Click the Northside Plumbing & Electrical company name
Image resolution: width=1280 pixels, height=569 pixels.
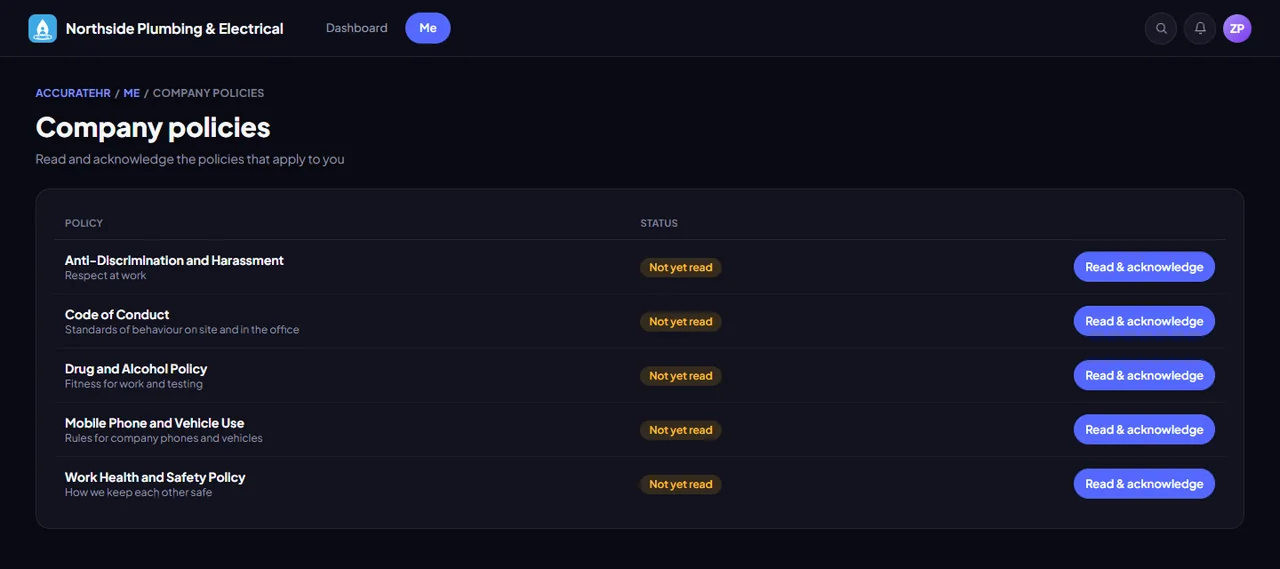point(175,29)
